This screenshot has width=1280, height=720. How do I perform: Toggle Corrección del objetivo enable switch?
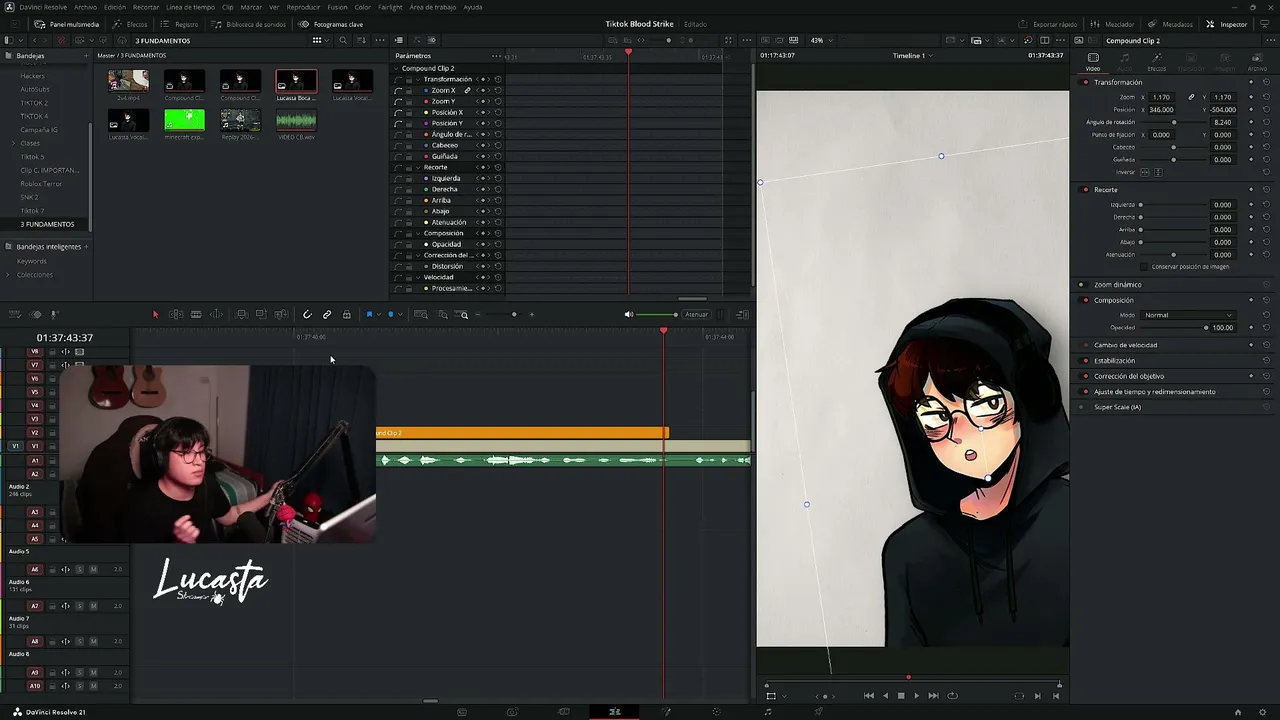coord(1085,376)
